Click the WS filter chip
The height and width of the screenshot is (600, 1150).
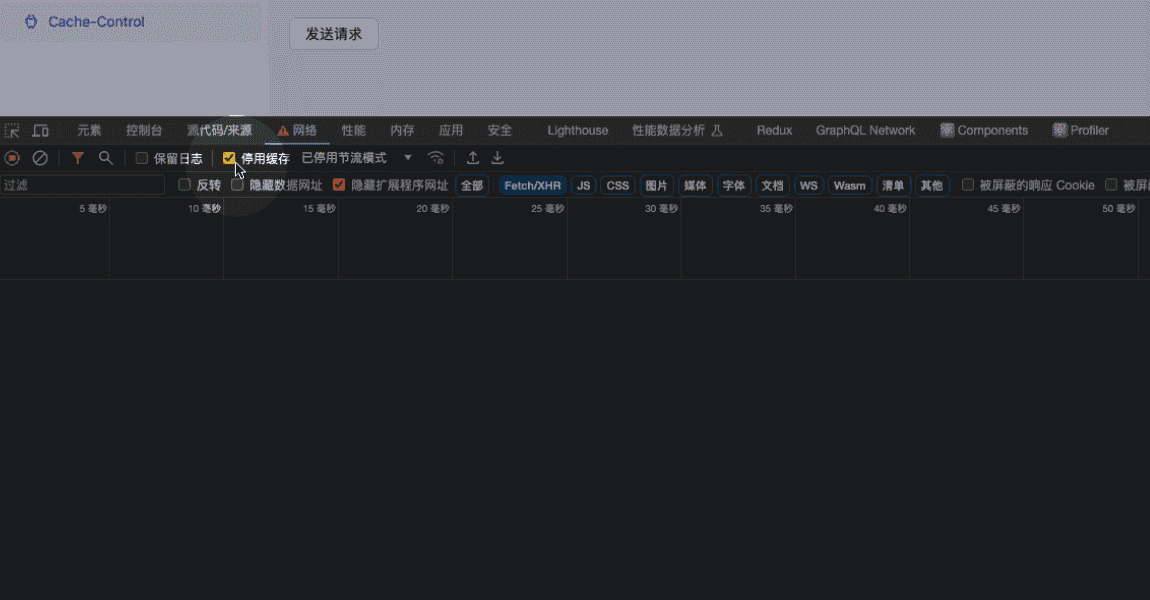(808, 185)
